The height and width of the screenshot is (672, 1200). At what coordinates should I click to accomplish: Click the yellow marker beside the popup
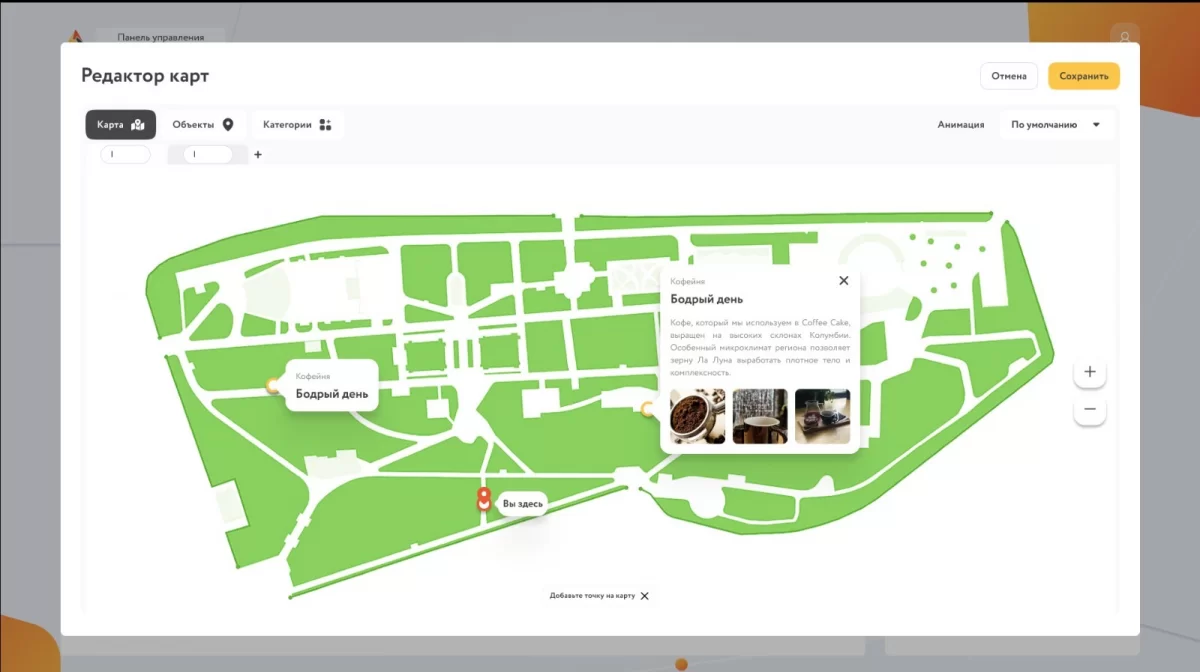[x=648, y=408]
